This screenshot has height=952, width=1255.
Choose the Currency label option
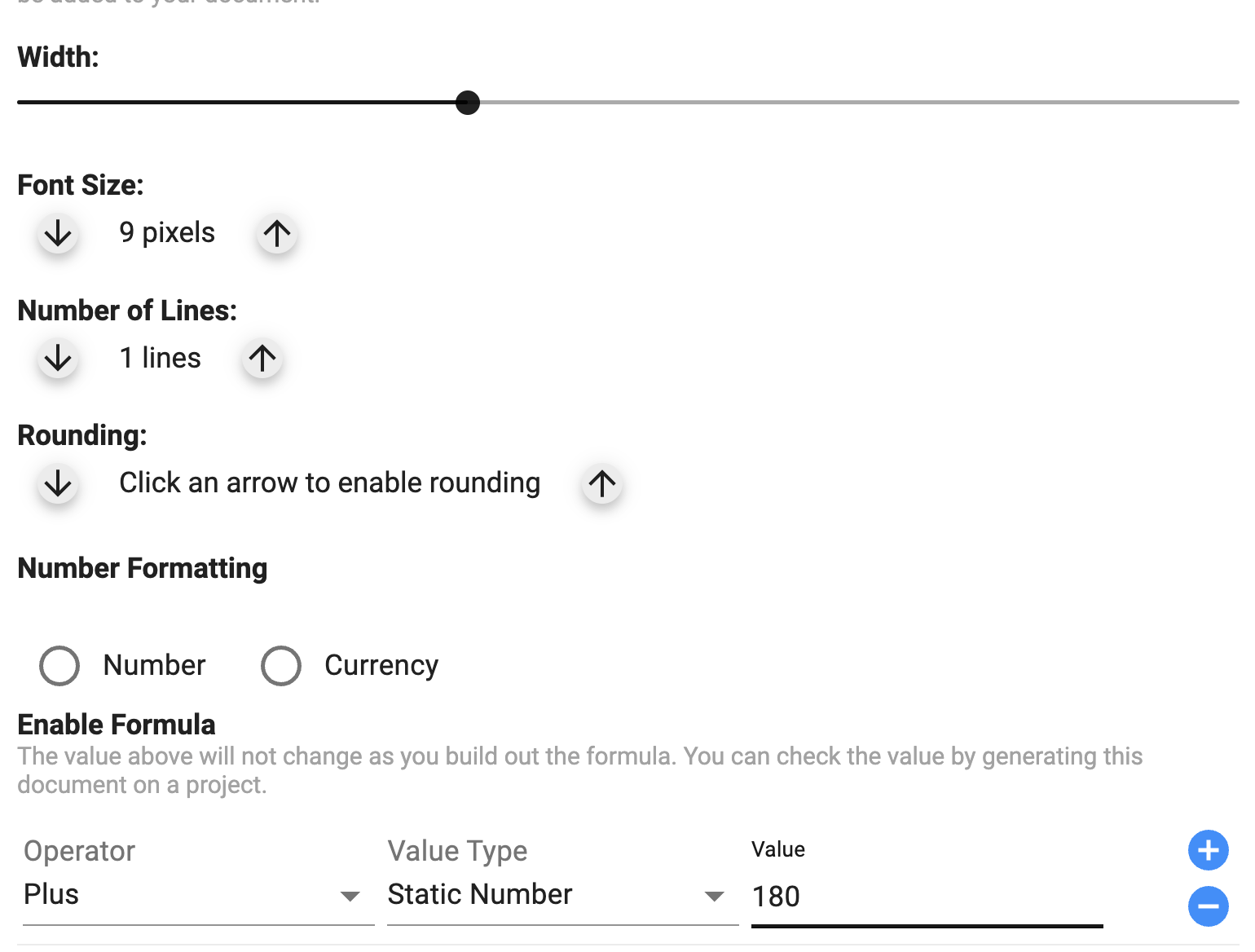coord(381,666)
